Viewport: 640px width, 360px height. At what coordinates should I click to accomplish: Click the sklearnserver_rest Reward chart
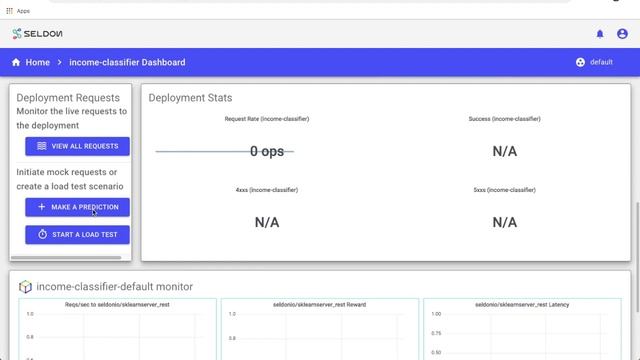(320, 330)
